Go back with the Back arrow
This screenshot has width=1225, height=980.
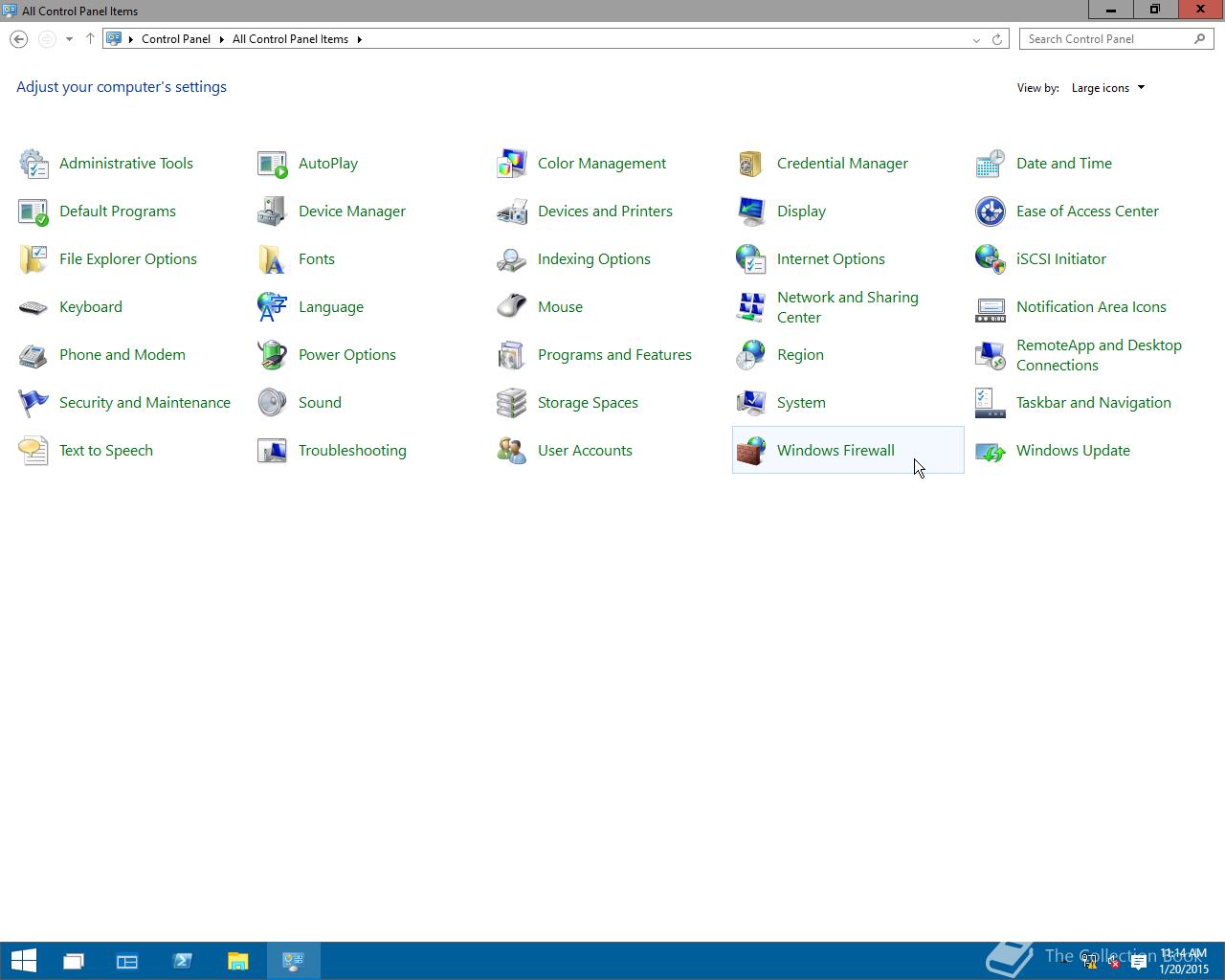coord(19,39)
